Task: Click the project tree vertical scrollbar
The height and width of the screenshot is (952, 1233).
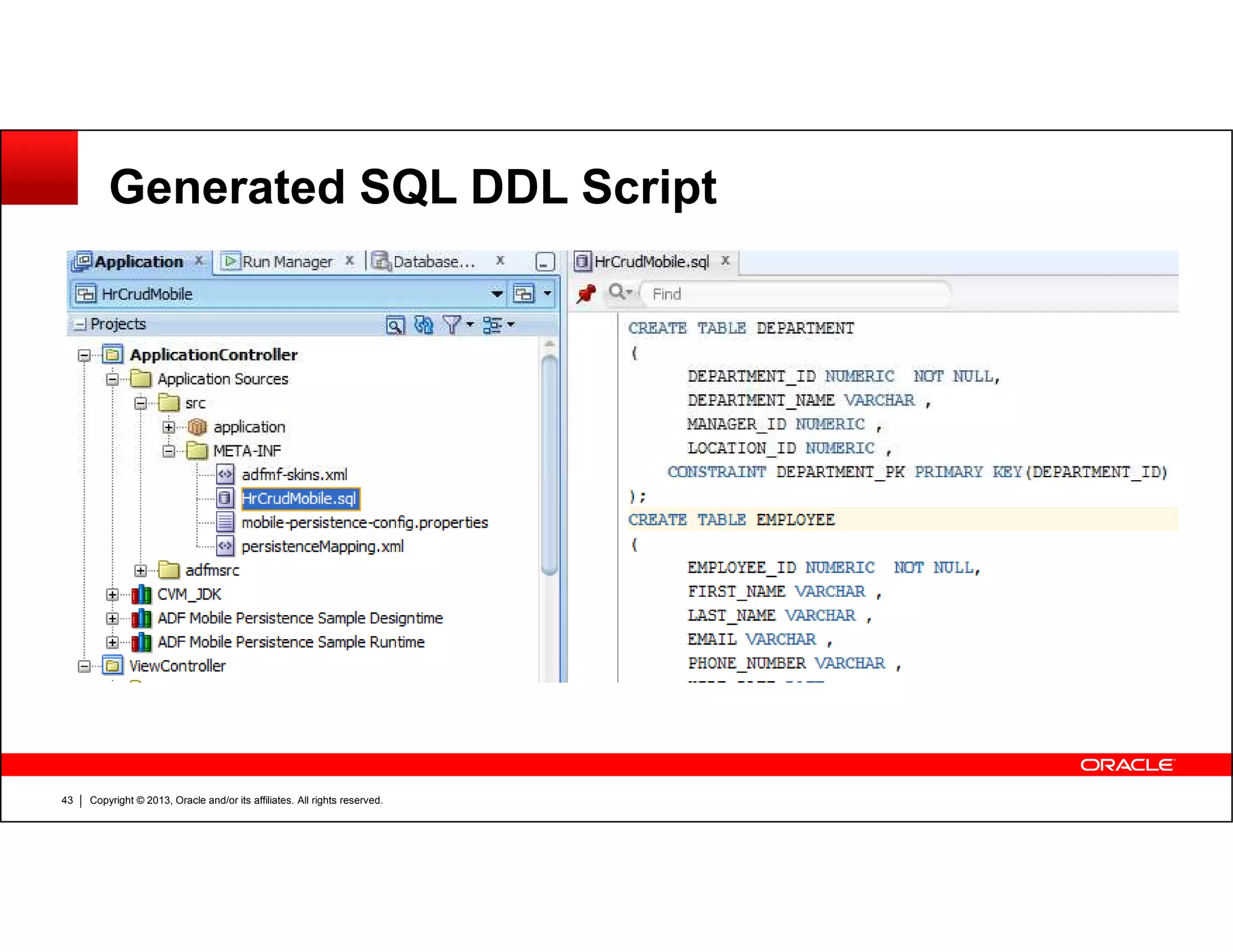Action: click(x=549, y=465)
